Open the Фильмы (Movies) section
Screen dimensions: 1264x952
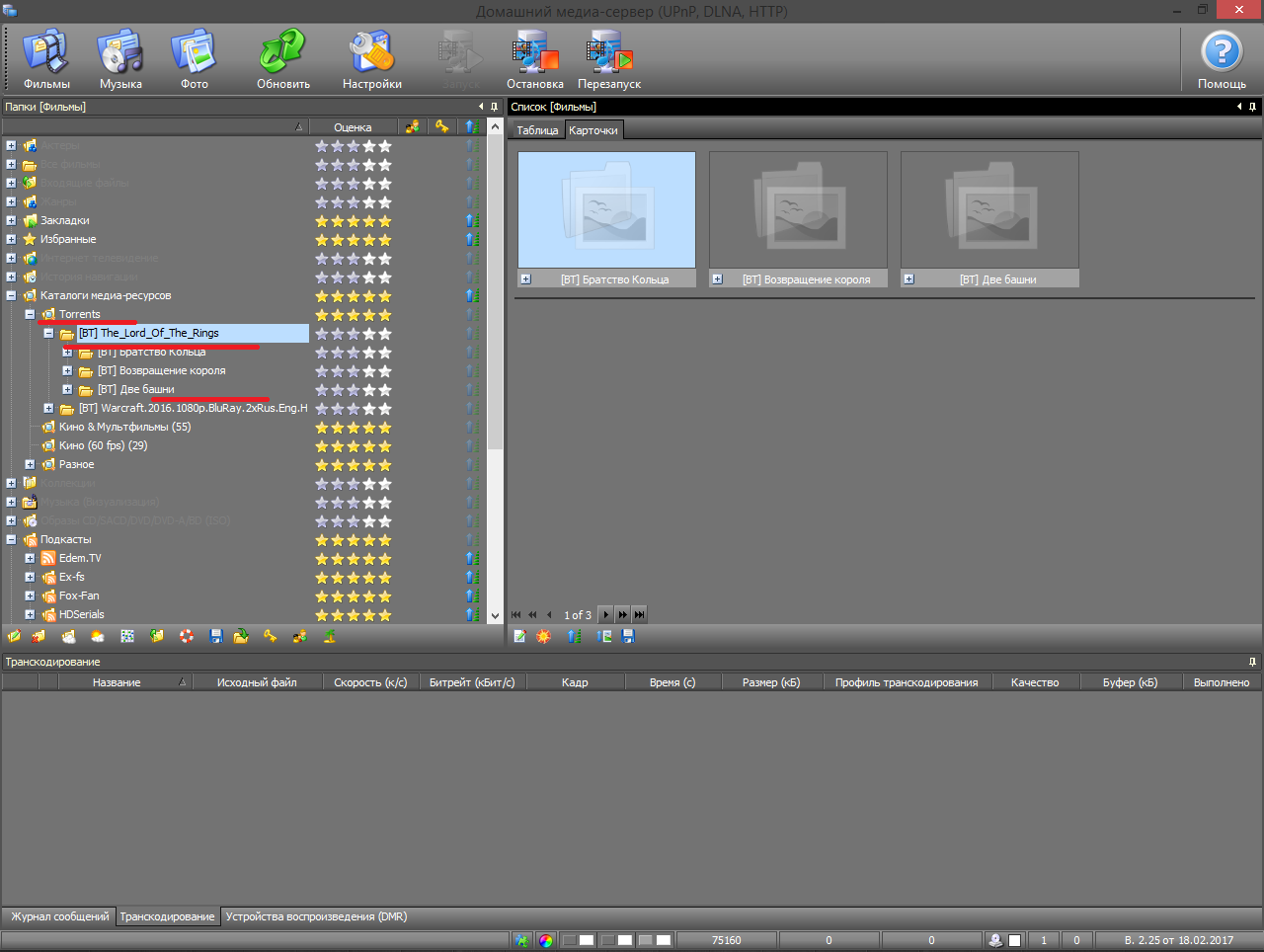coord(46,57)
